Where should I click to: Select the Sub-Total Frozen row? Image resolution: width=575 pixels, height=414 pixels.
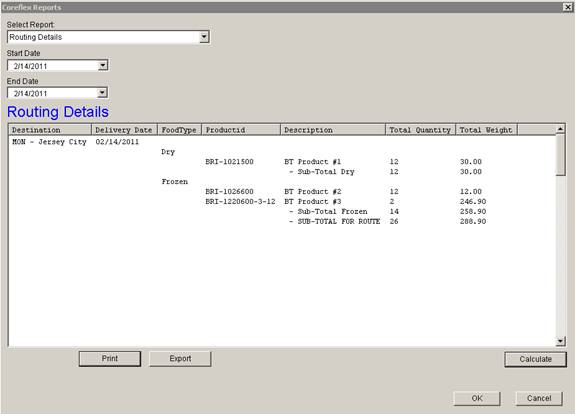pyautogui.click(x=328, y=211)
